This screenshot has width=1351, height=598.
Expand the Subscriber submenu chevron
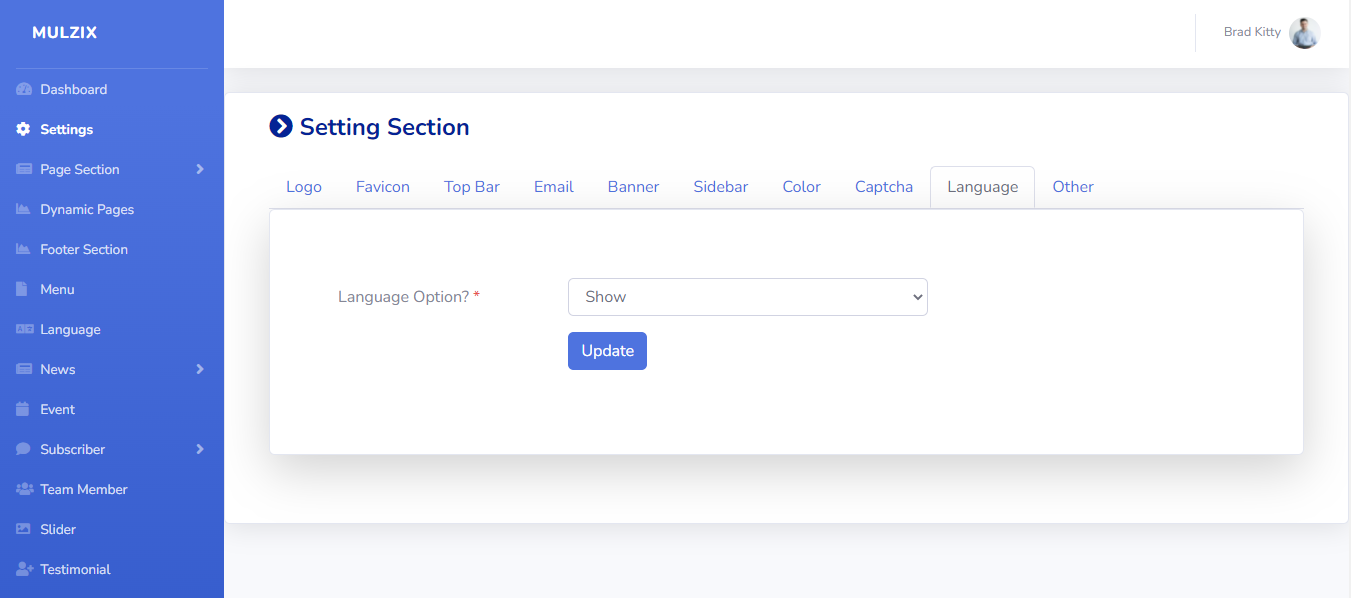(x=200, y=449)
